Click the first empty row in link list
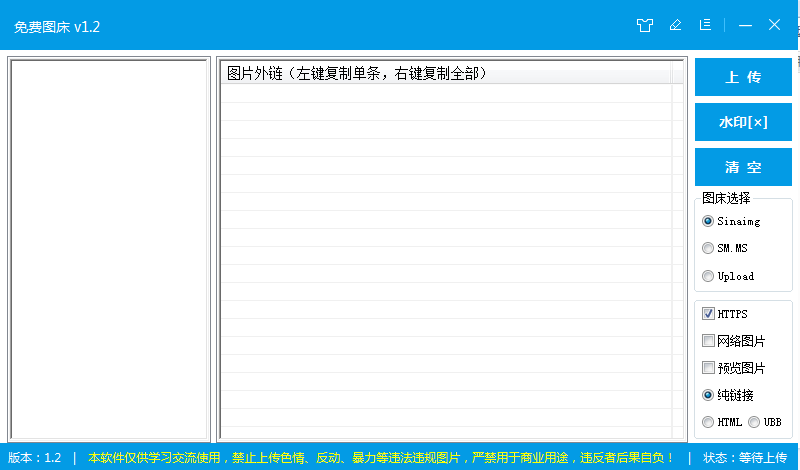 tap(446, 93)
